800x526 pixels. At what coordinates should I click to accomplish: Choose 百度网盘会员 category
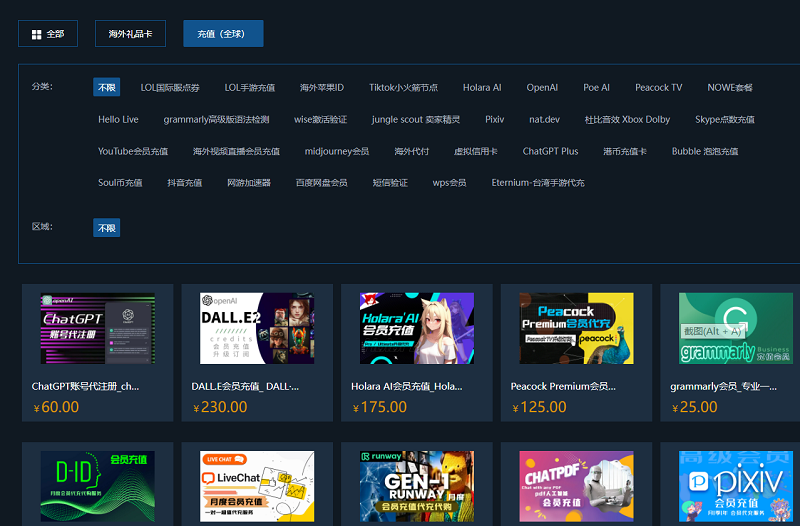coord(321,183)
